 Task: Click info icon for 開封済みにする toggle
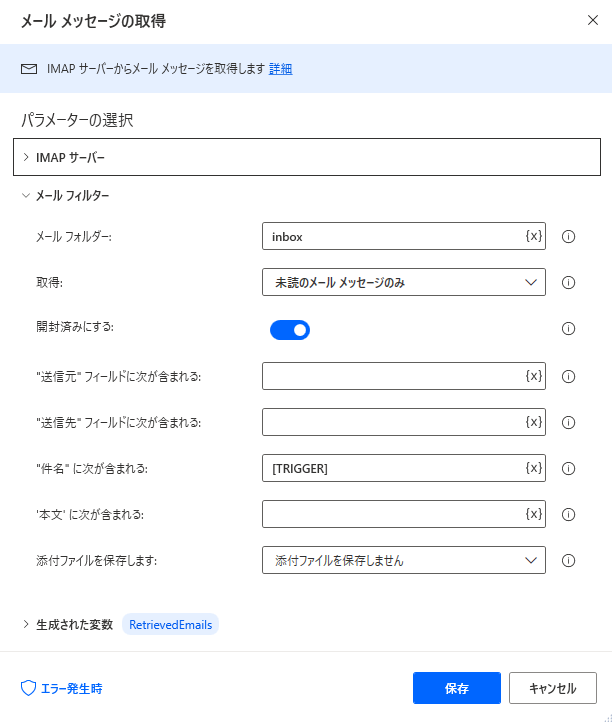(568, 328)
